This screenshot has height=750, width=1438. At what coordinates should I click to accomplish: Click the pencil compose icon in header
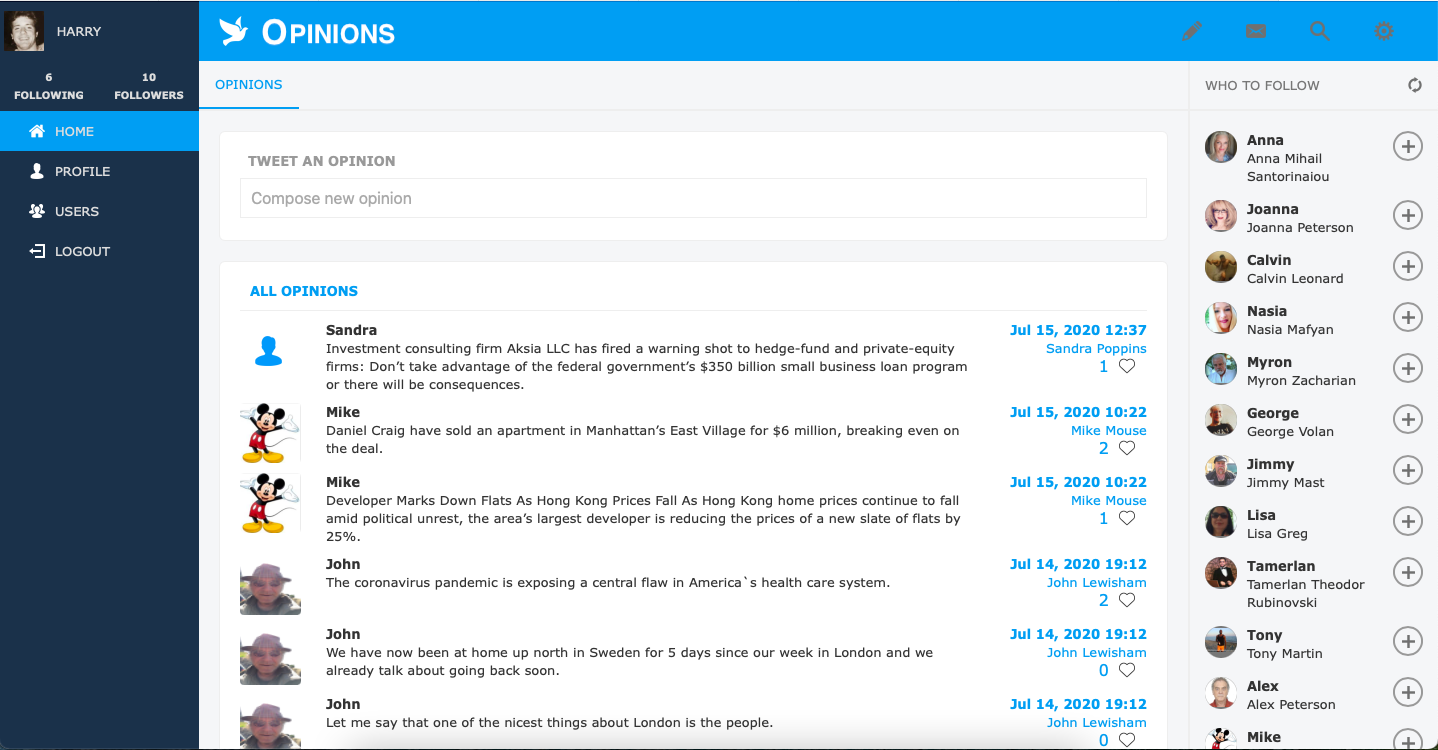pyautogui.click(x=1191, y=31)
